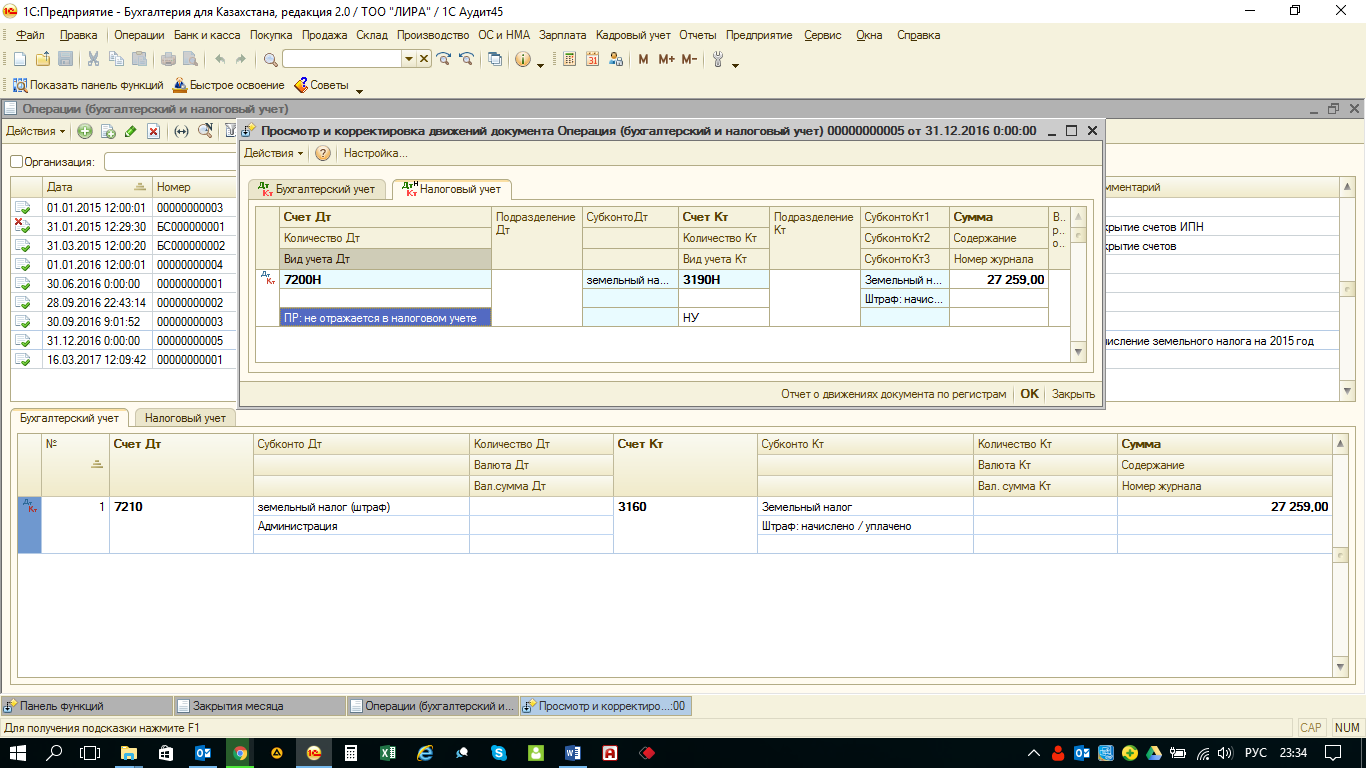
Task: Expand dropdown arrow next to Help icon
Action: [x=540, y=65]
